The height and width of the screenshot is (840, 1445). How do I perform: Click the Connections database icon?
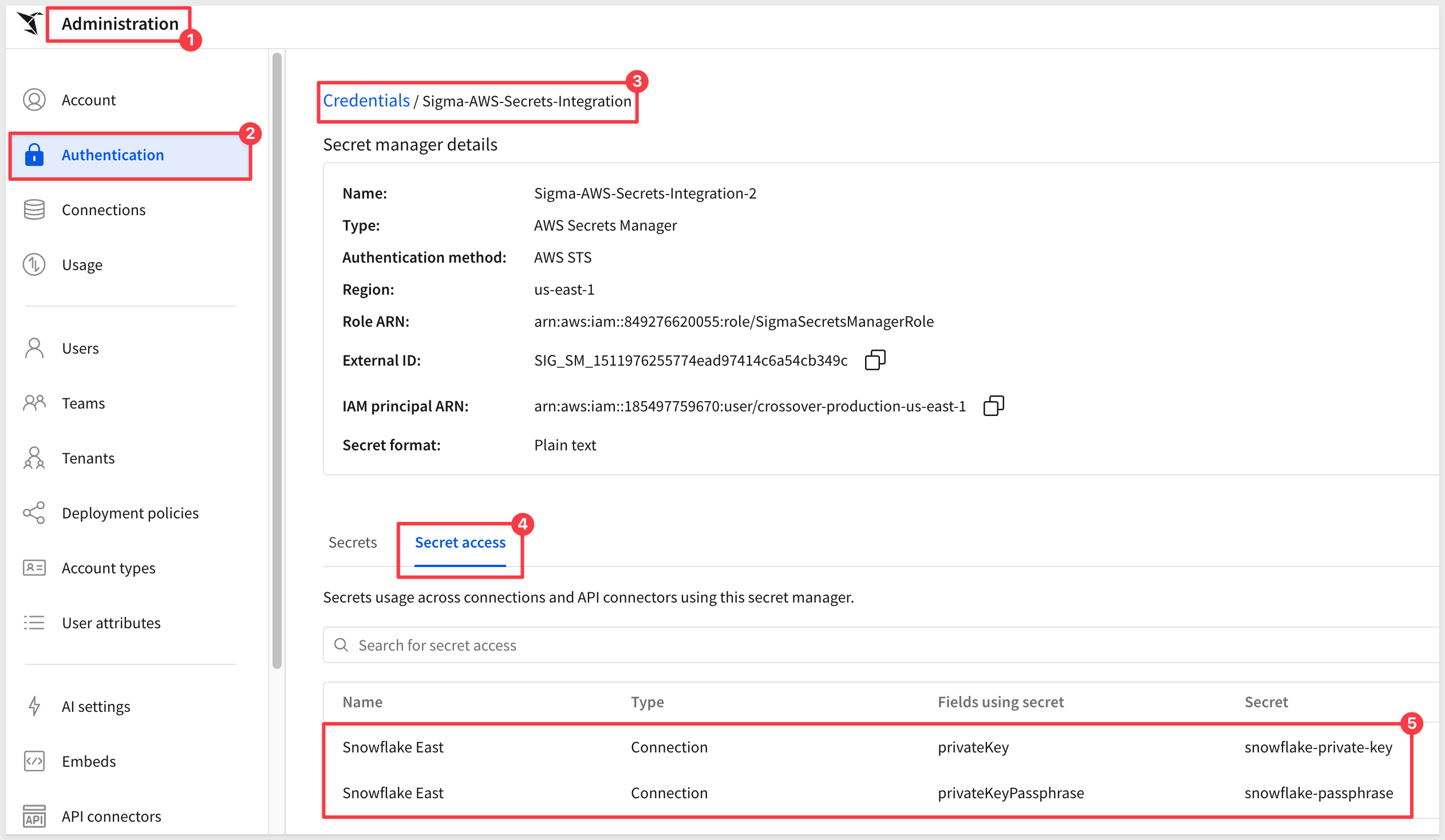click(34, 209)
